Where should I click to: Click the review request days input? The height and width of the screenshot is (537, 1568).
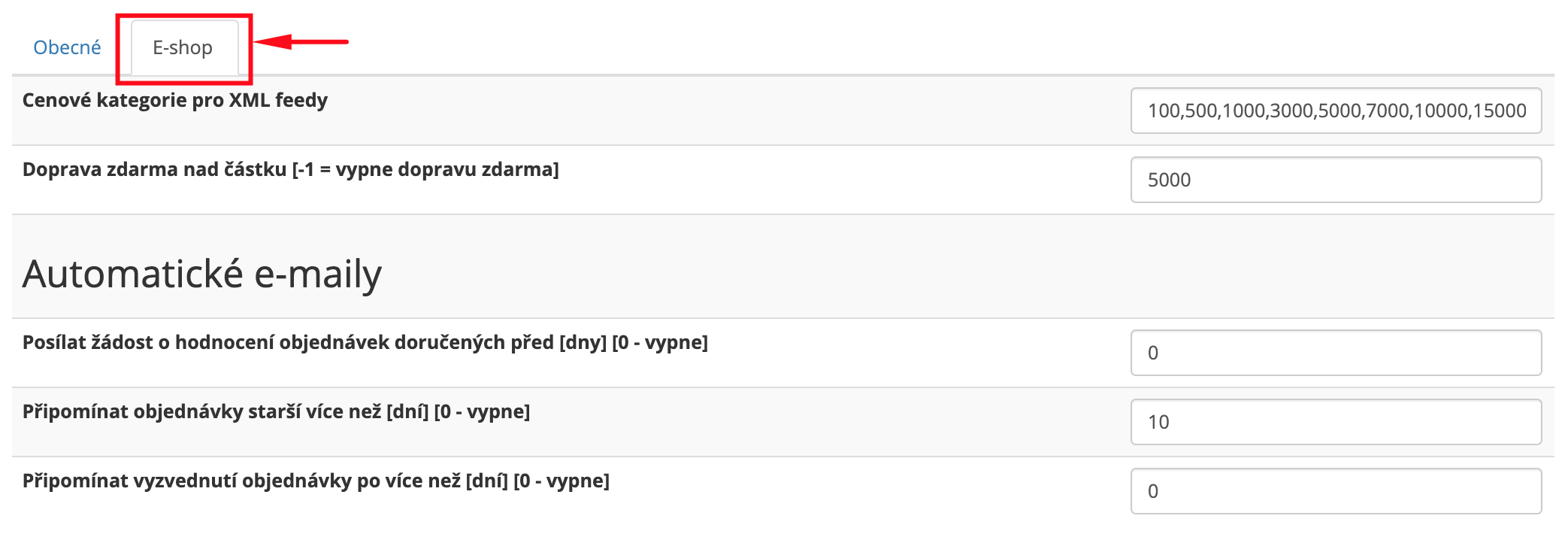click(1336, 353)
